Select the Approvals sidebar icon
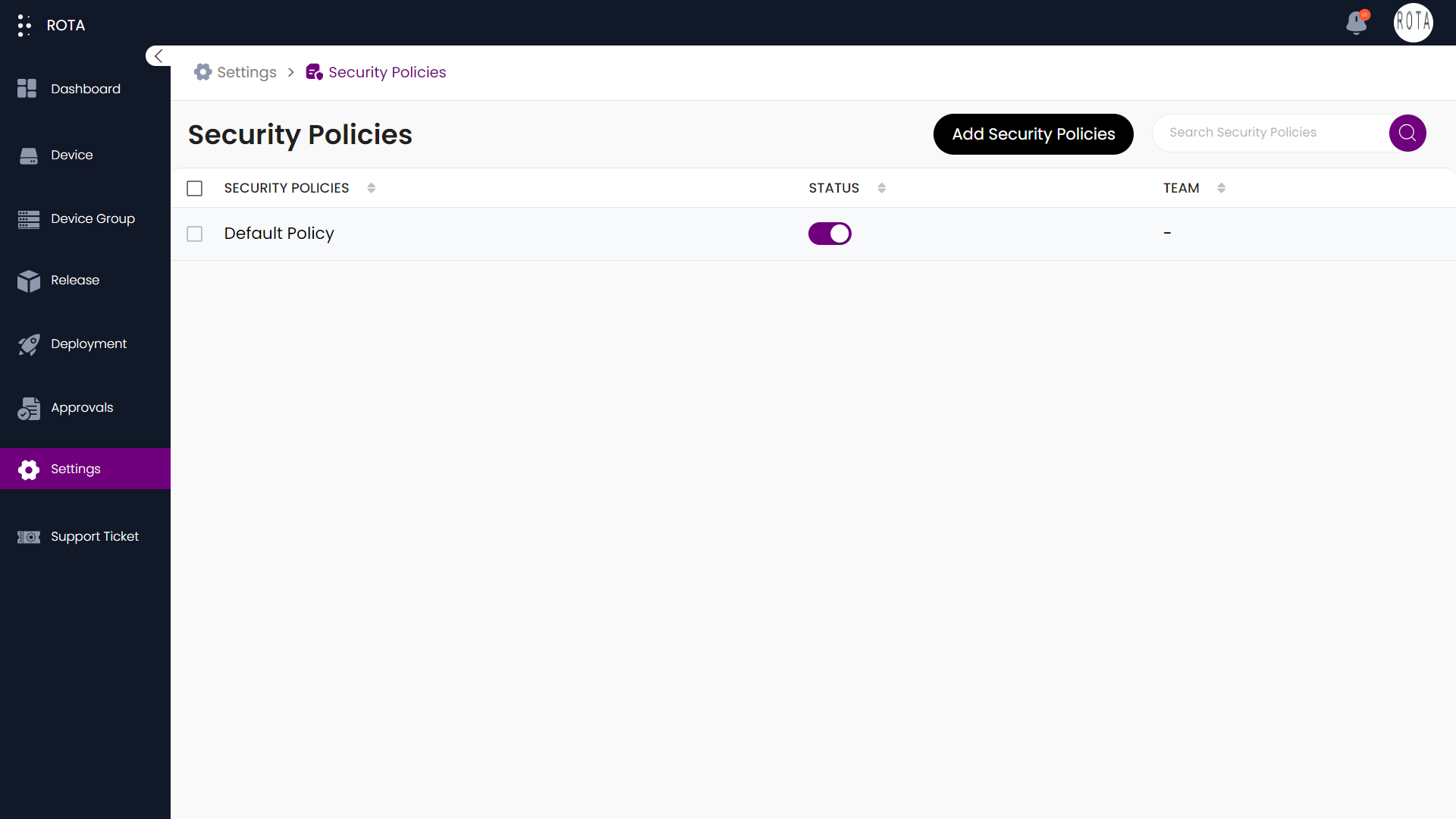This screenshot has height=819, width=1456. tap(28, 408)
